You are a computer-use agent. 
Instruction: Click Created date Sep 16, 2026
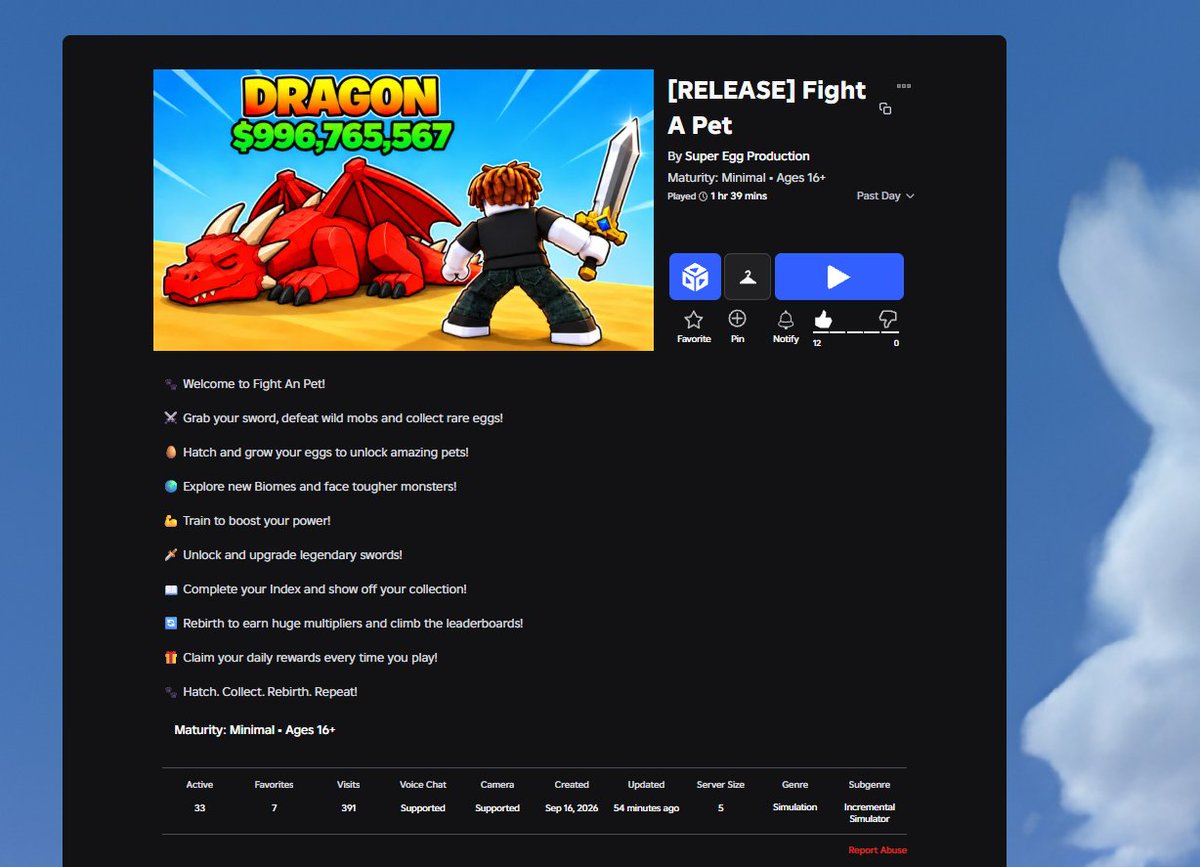(x=572, y=808)
